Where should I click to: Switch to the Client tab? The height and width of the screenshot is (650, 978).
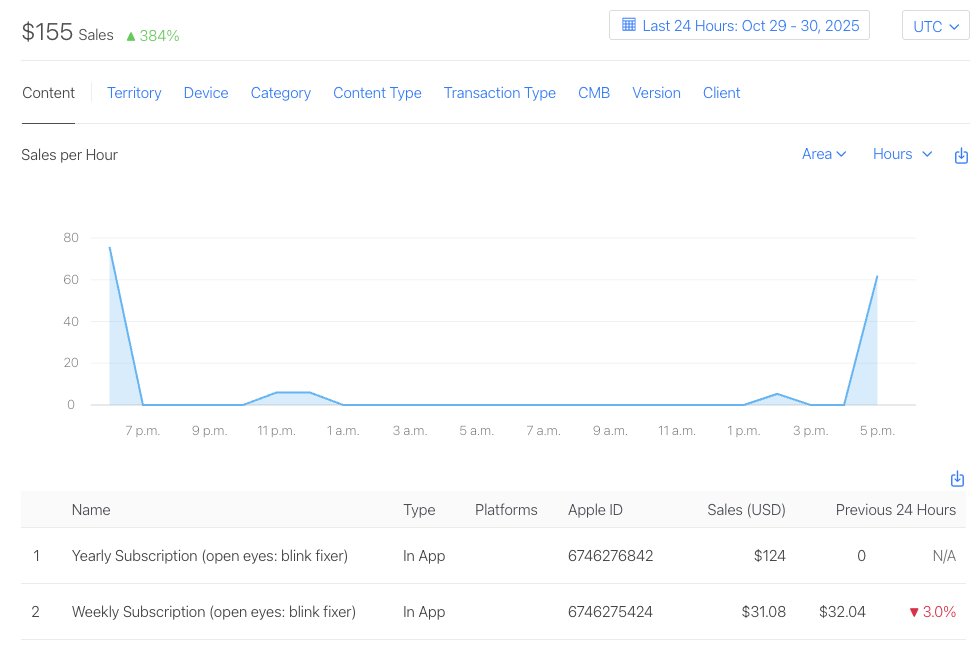click(722, 93)
